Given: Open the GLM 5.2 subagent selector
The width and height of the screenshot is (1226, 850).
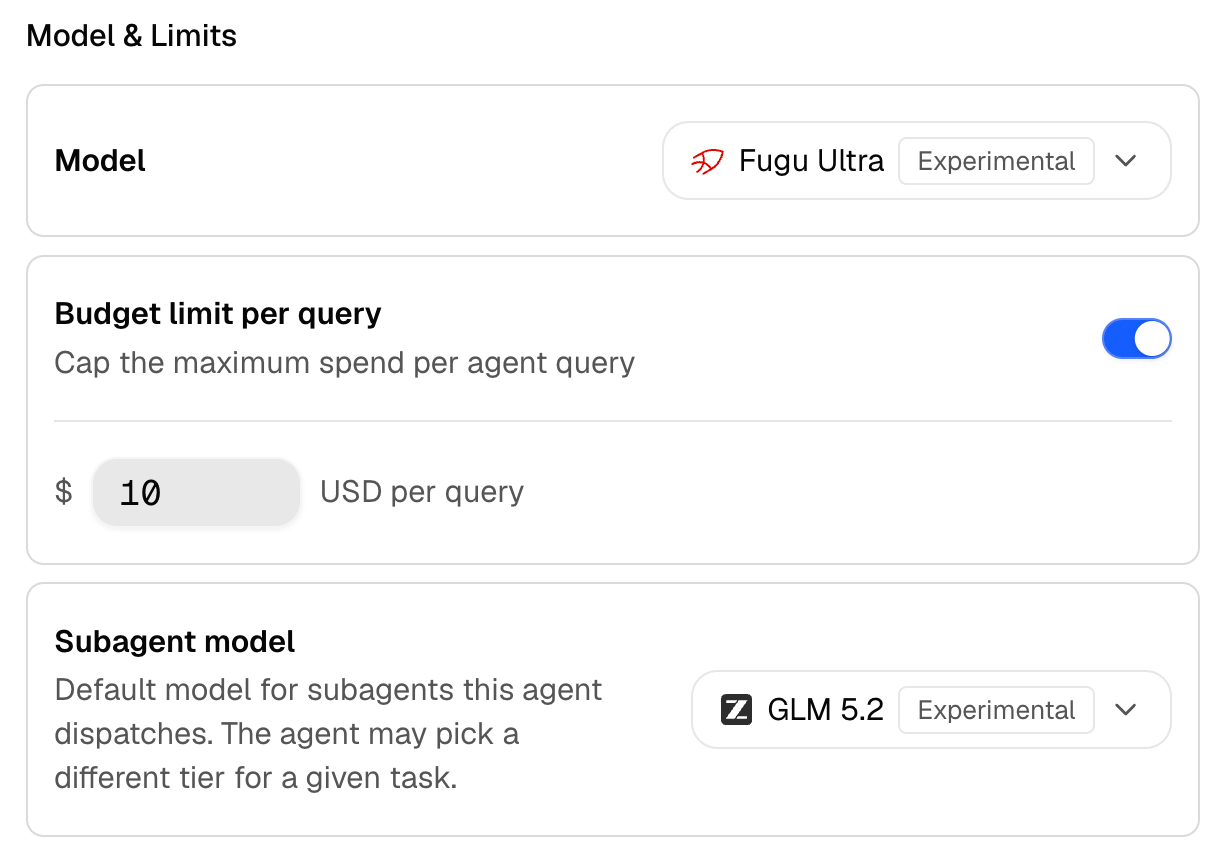Looking at the screenshot, I should pyautogui.click(x=931, y=710).
